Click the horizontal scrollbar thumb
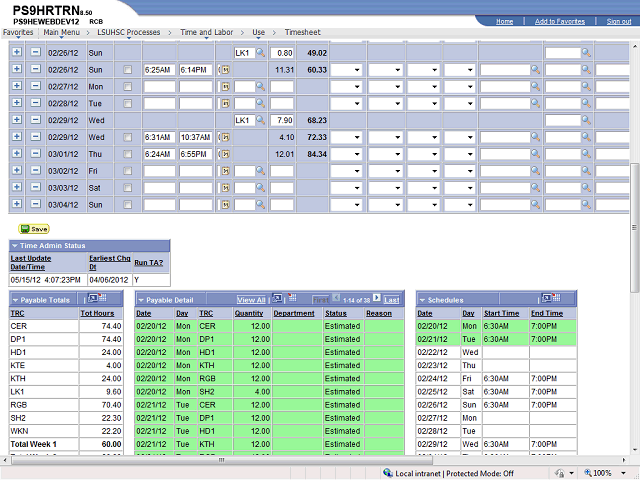 [x=222, y=460]
